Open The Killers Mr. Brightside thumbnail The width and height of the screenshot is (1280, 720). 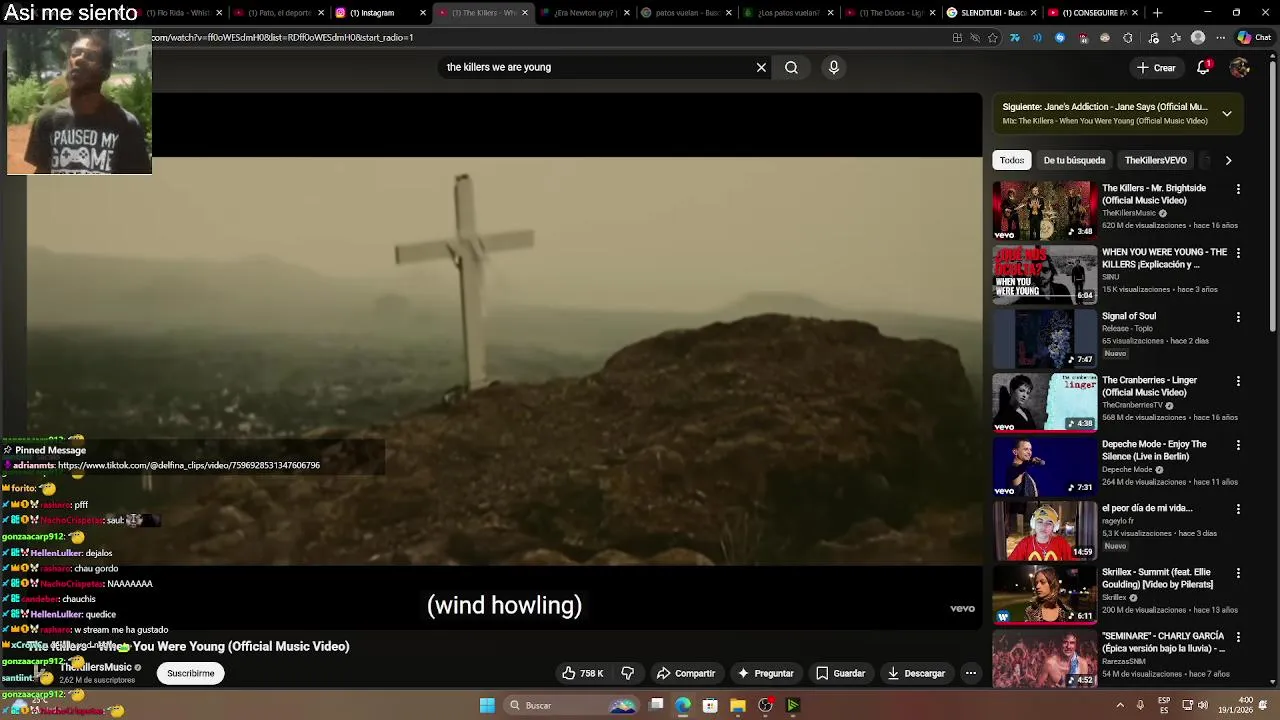coord(1045,210)
